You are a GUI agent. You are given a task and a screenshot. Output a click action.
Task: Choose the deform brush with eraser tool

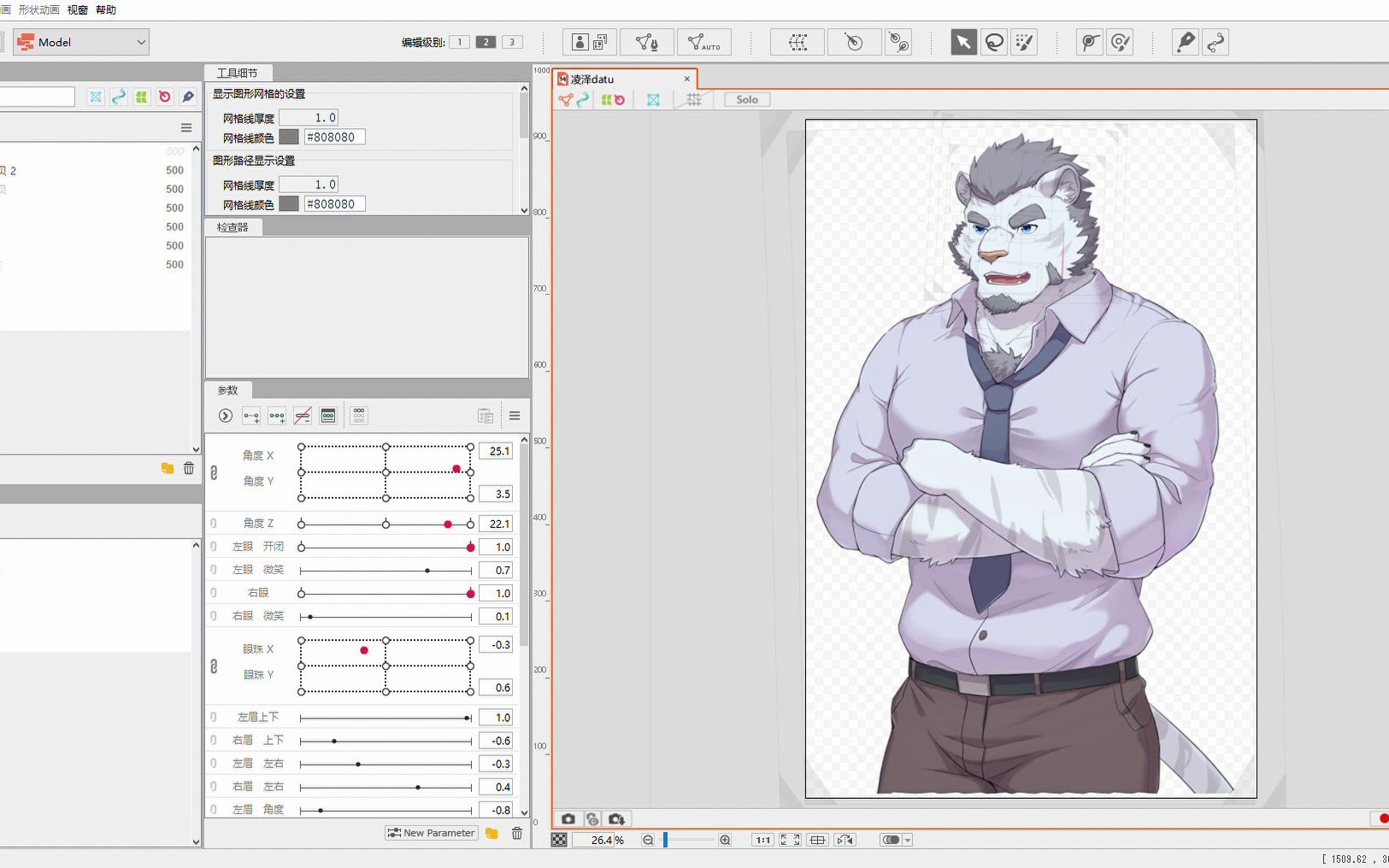pos(1120,42)
